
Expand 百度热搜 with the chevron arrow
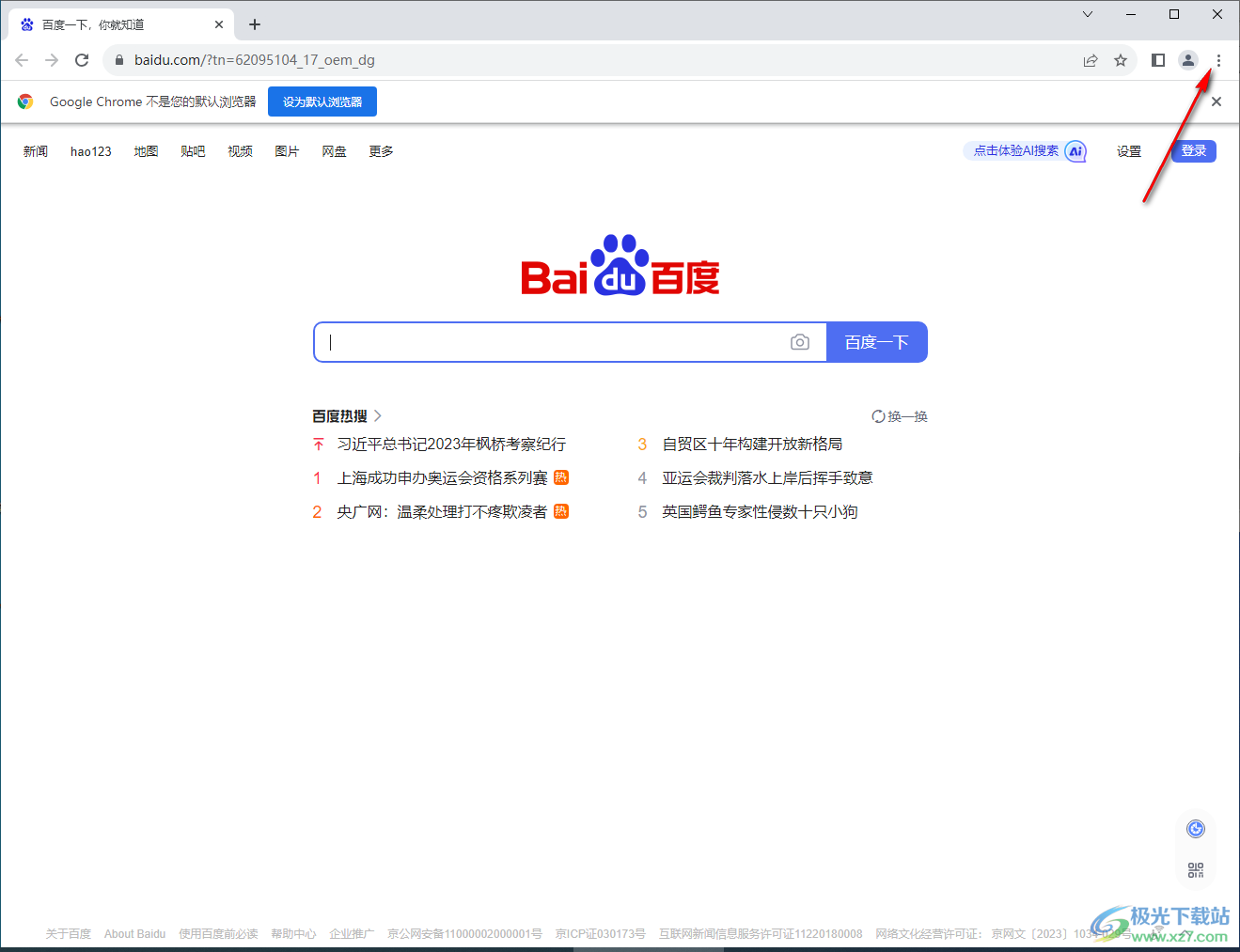[378, 416]
